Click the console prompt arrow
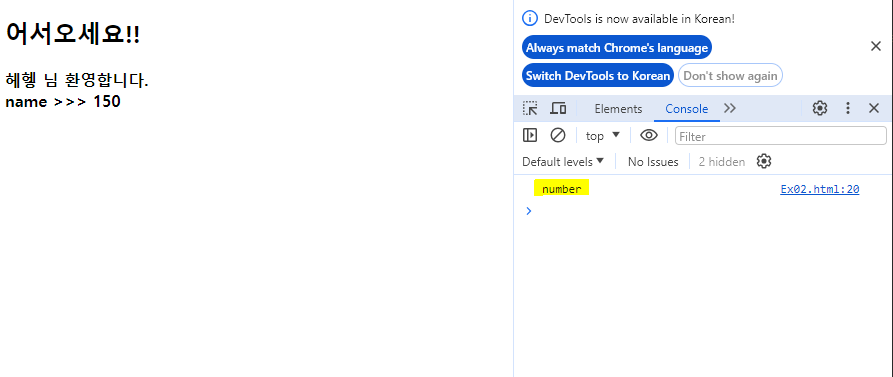Screen dimensions: 893x377 pos(529,211)
